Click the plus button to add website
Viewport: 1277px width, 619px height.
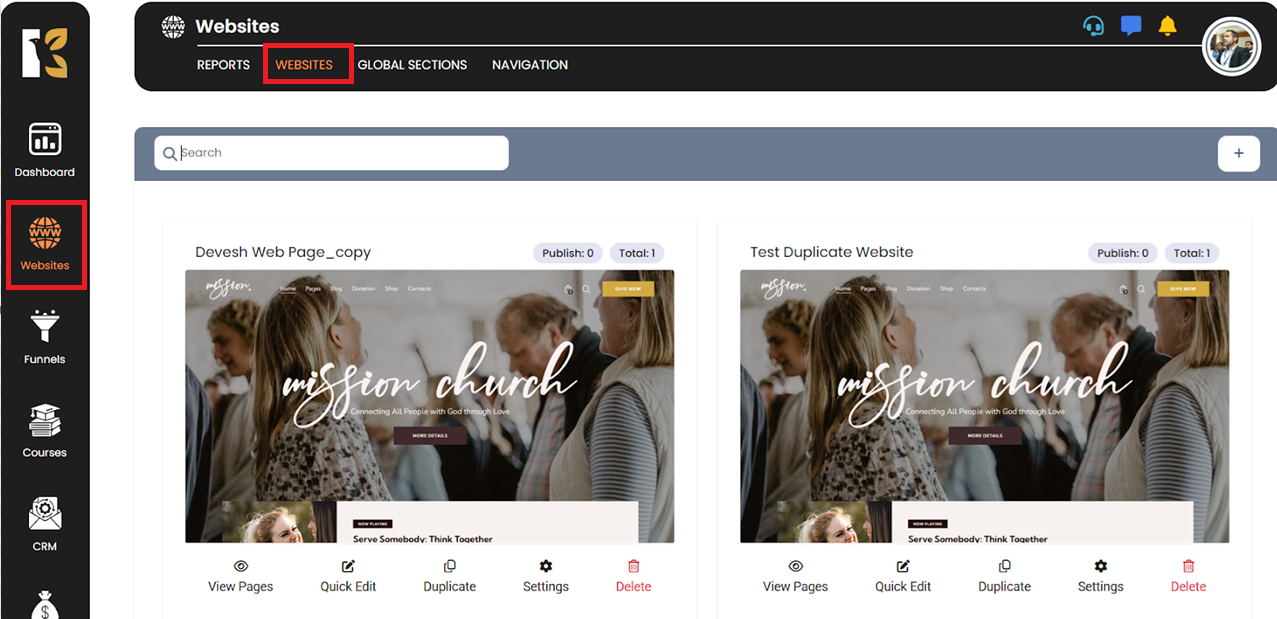tap(1238, 153)
